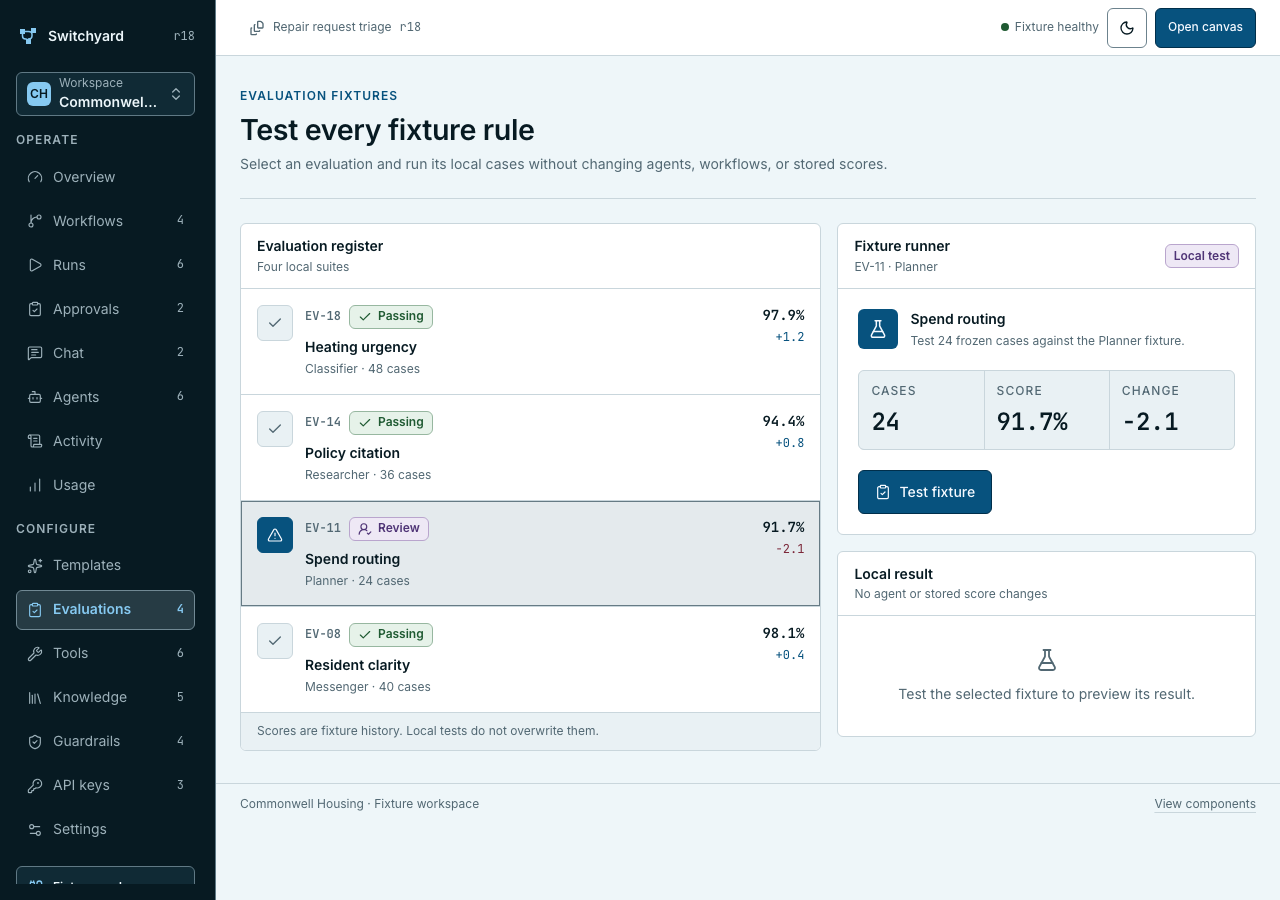Click the Evaluation register heading

320,246
